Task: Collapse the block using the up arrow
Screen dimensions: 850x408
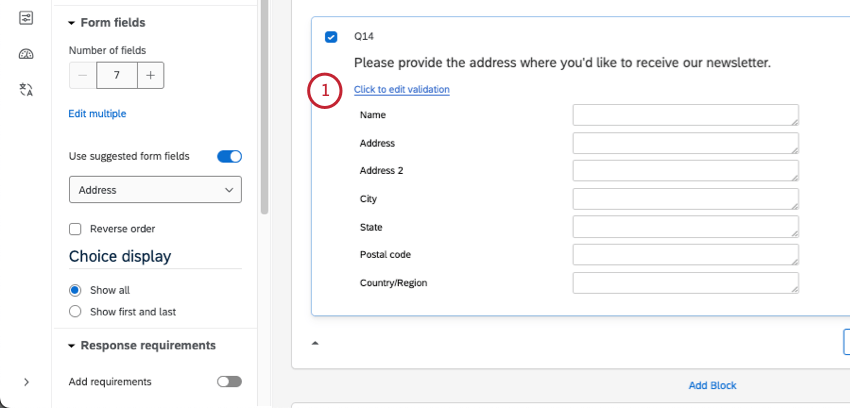Action: pos(316,343)
